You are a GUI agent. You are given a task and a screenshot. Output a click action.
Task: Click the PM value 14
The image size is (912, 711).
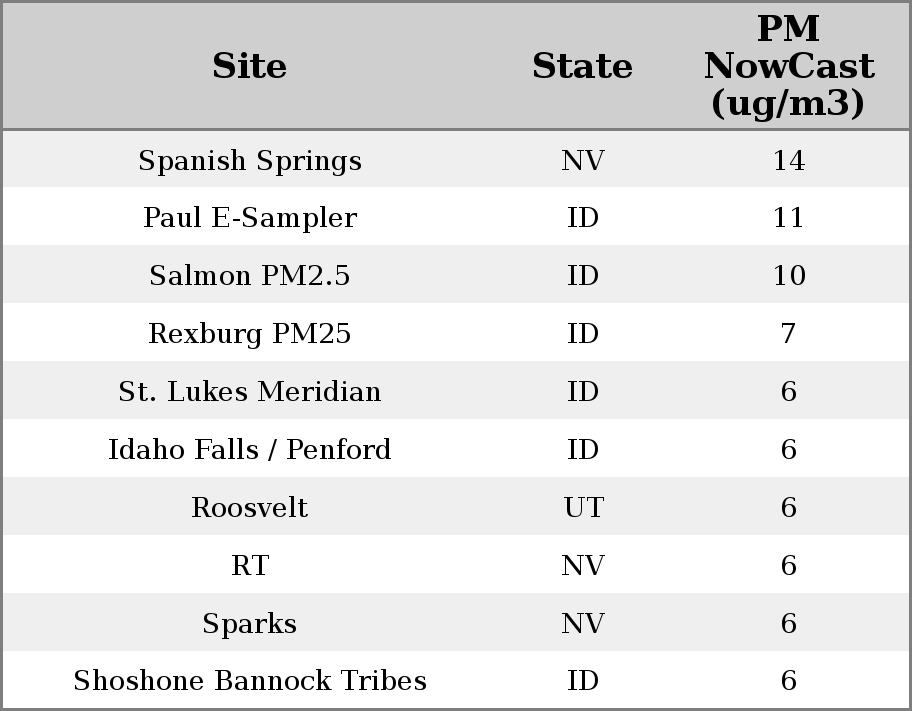pos(788,161)
